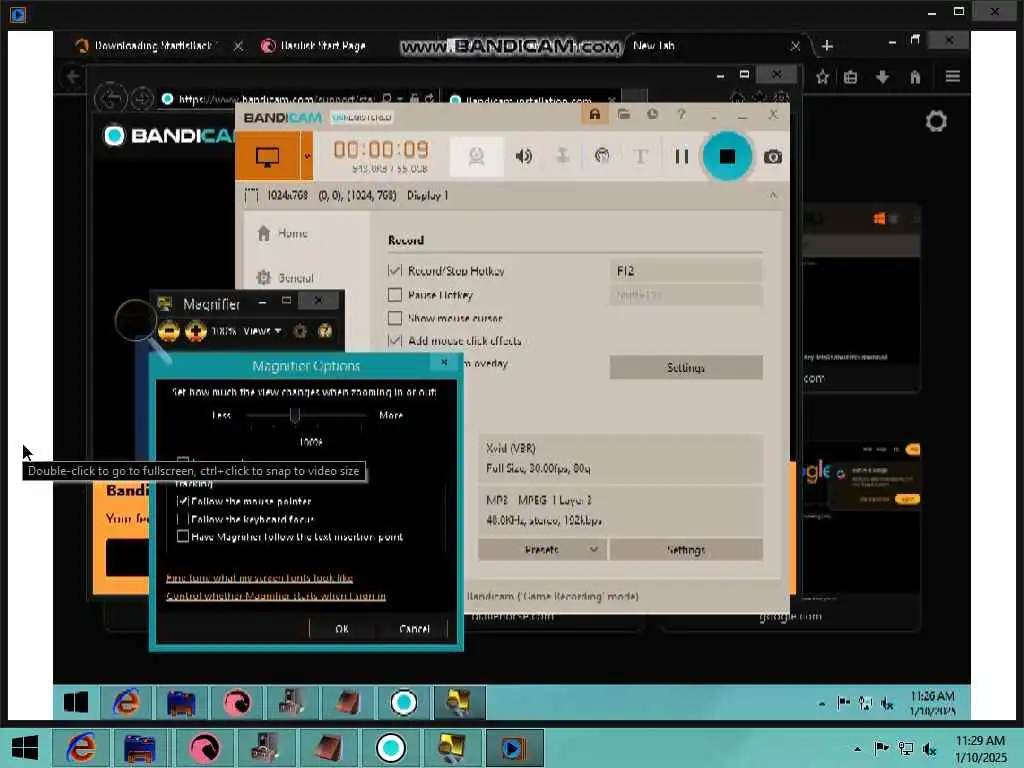This screenshot has height=768, width=1024.
Task: Open the media player icon on bottom-most taskbar
Action: 514,748
